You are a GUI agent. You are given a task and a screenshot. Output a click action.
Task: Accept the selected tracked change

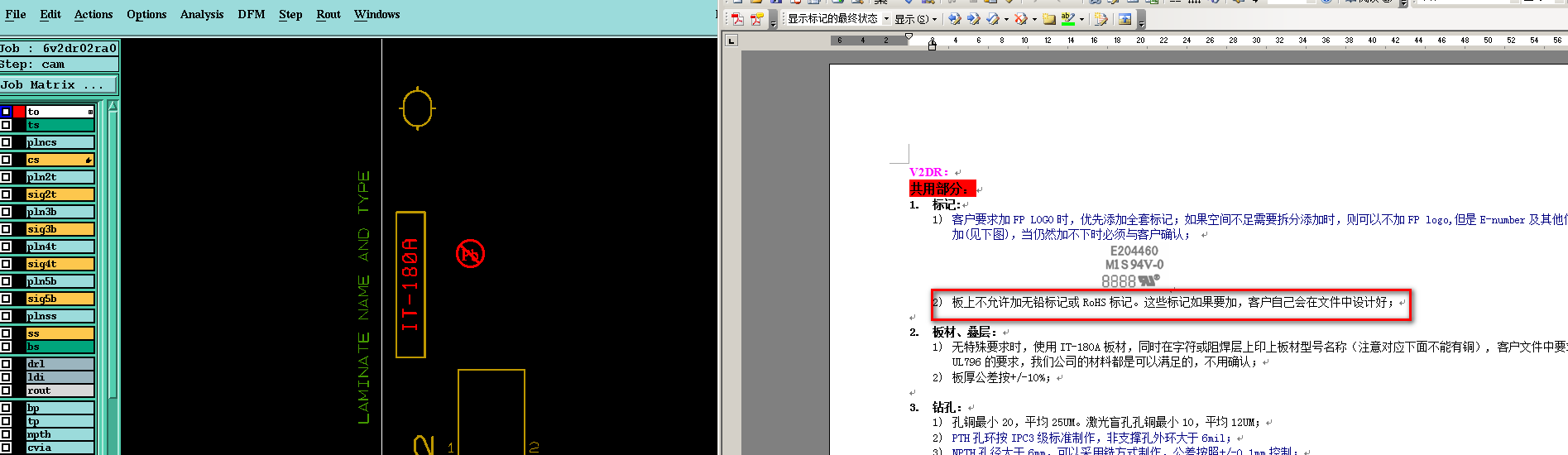992,18
